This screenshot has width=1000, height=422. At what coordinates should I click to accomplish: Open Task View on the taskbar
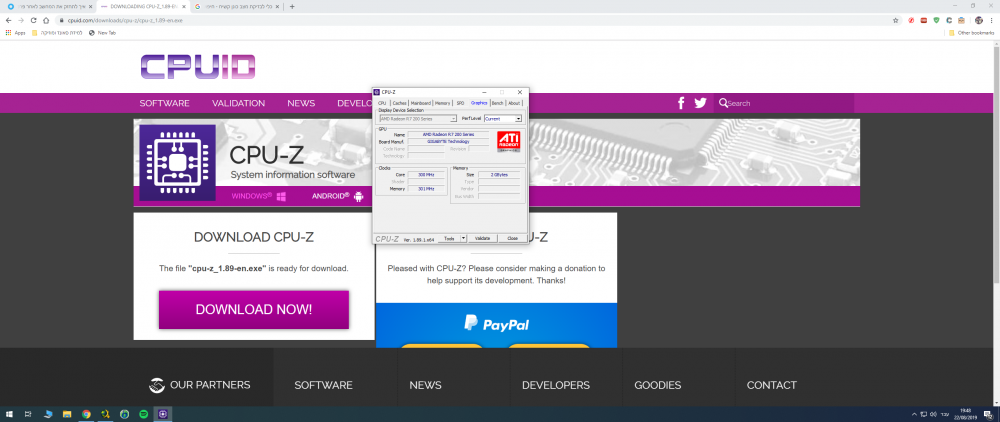[x=28, y=414]
